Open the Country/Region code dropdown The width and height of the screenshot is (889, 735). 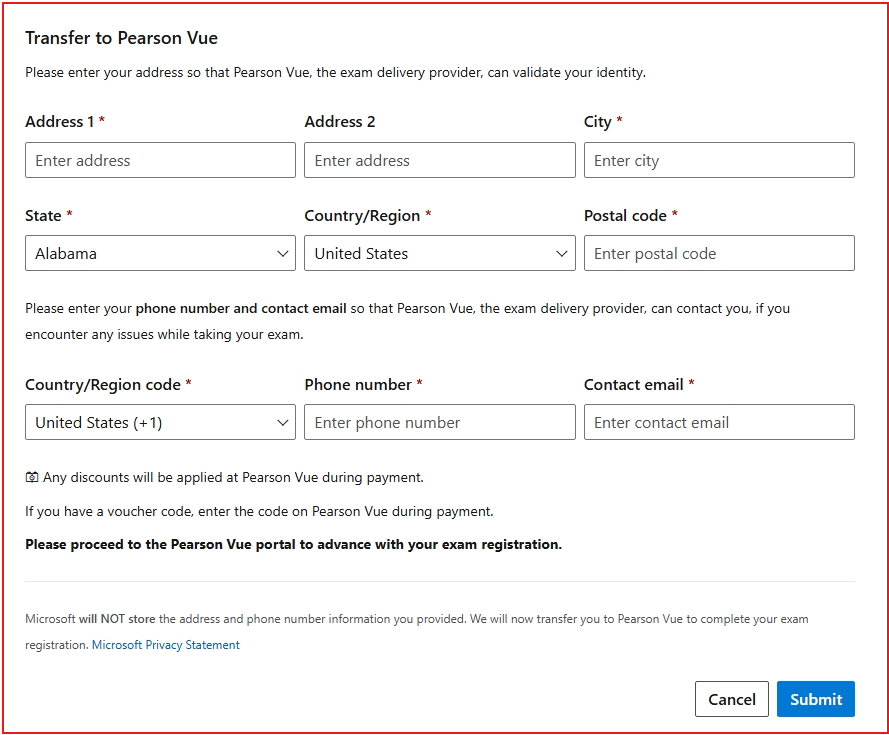(160, 422)
